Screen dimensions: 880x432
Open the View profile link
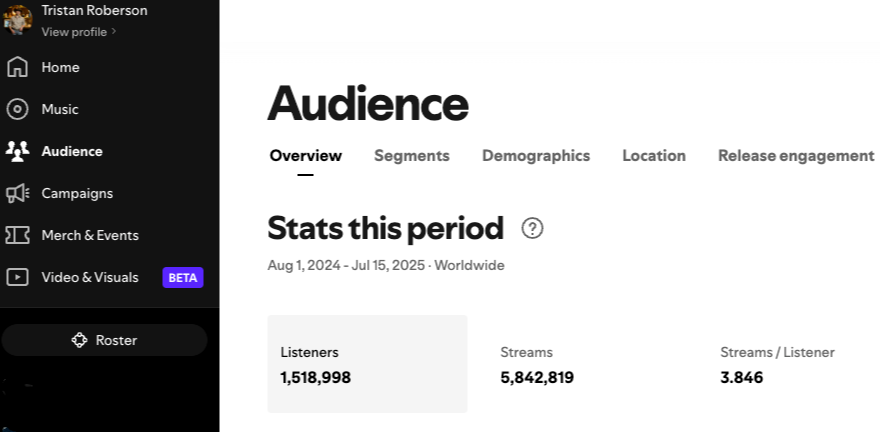[74, 32]
